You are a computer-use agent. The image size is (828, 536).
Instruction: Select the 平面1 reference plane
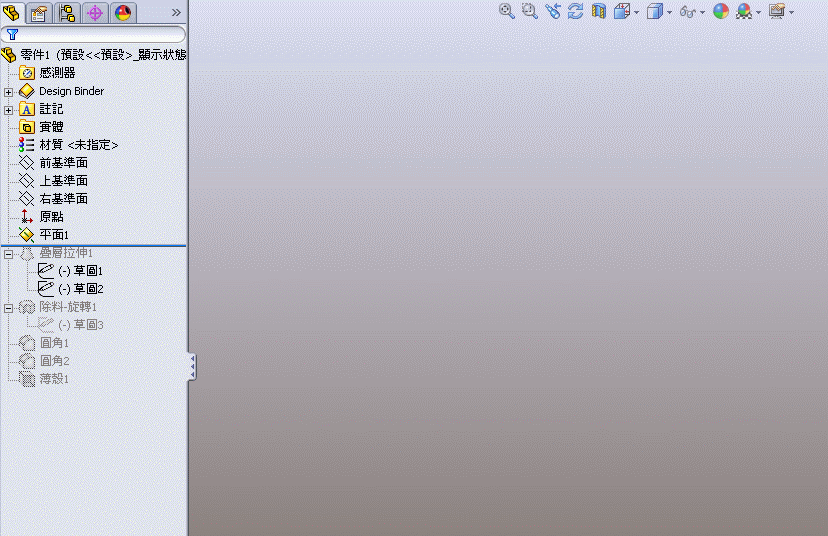[x=44, y=234]
